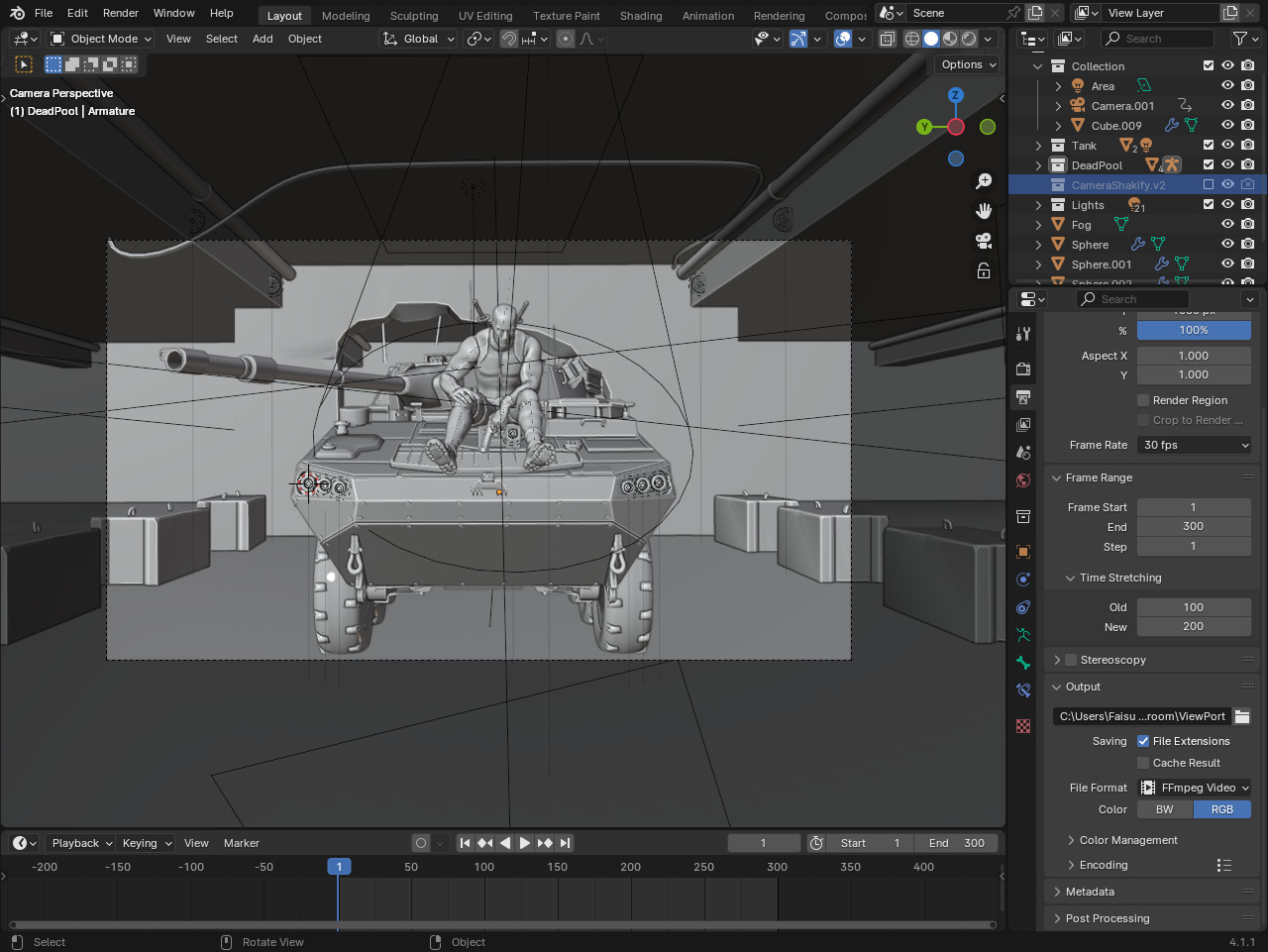Expand the Lights collection in outliner
The height and width of the screenshot is (952, 1268).
point(1038,205)
